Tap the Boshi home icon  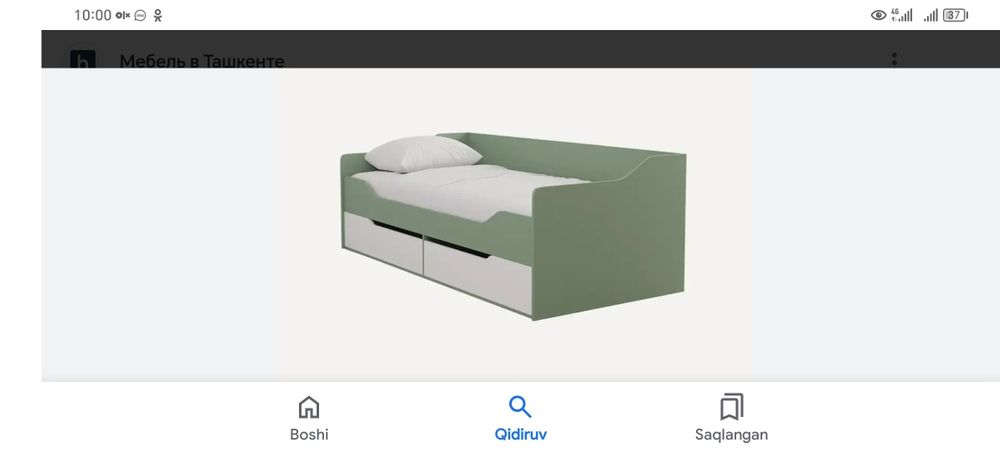(309, 407)
